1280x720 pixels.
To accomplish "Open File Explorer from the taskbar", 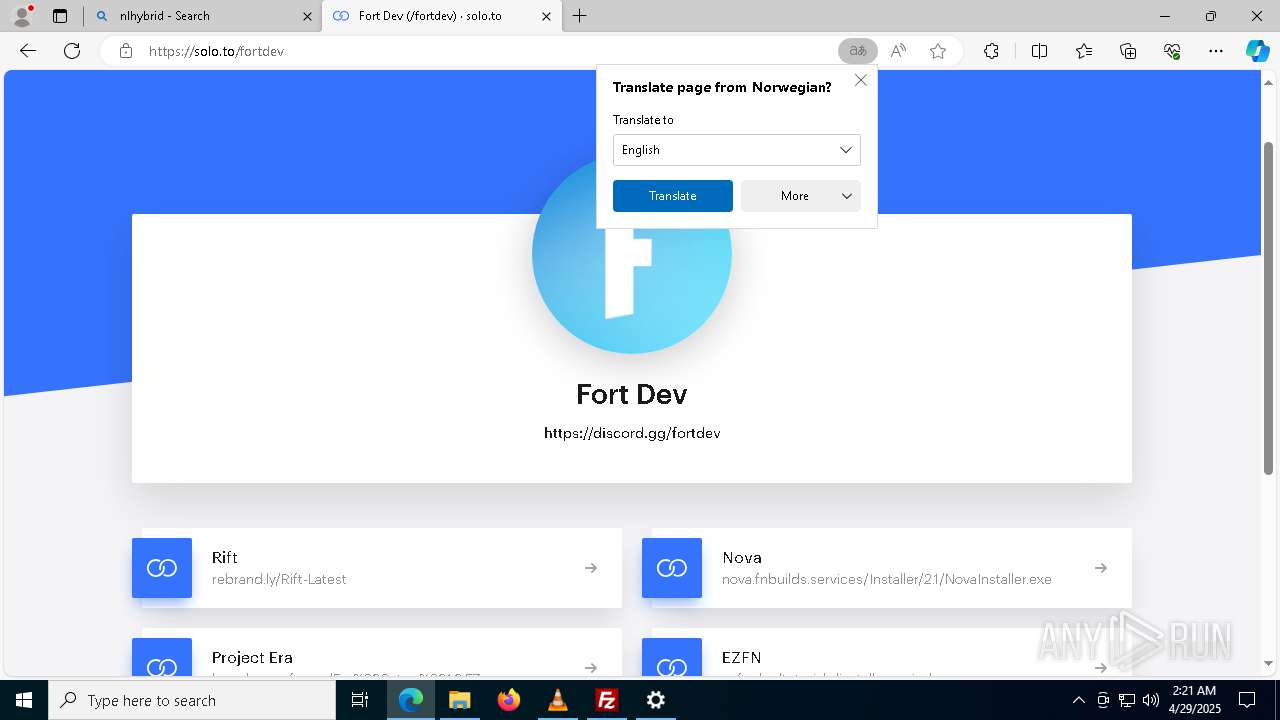I will click(x=459, y=700).
